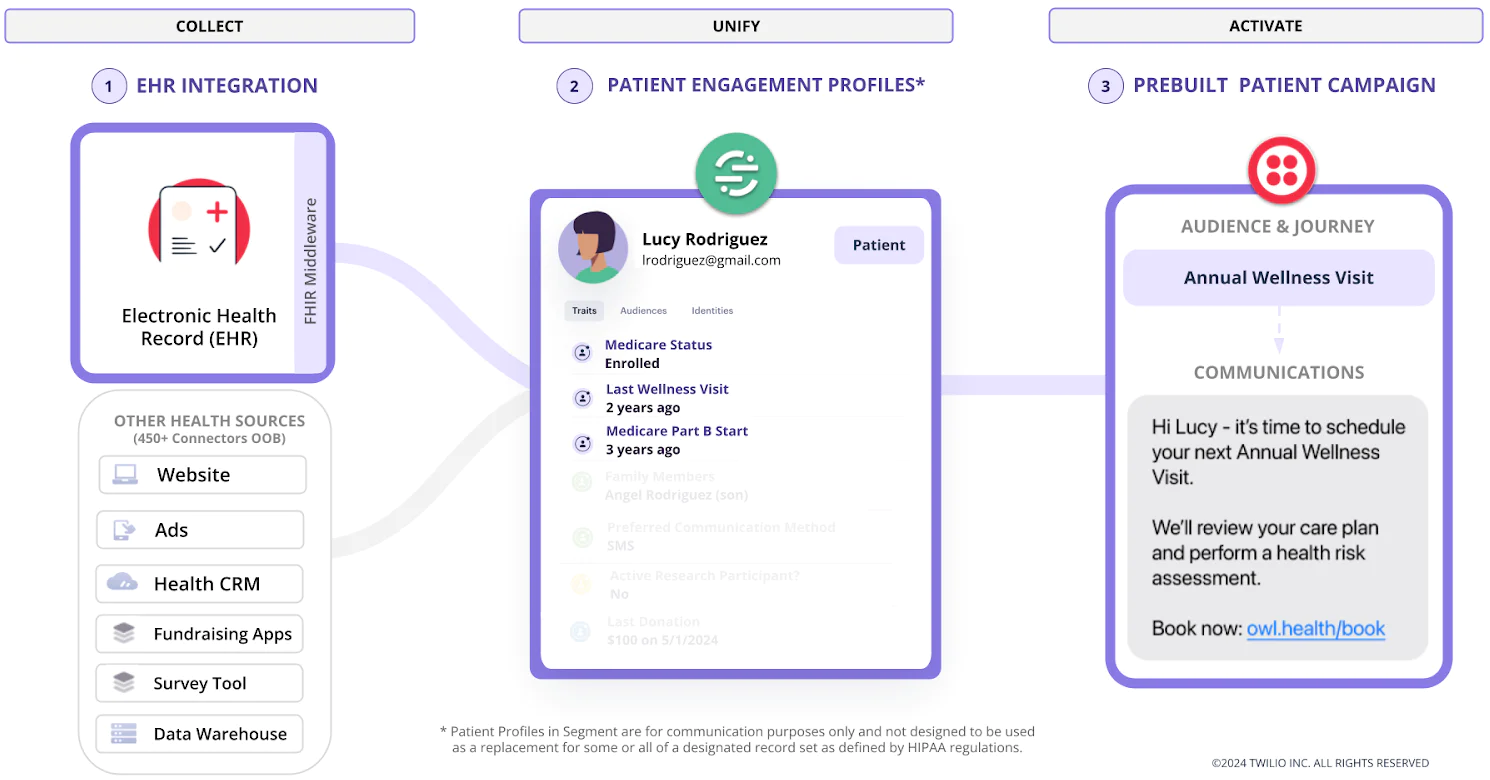This screenshot has width=1490, height=780.
Task: Click the Medicare Status trait icon
Action: (582, 352)
